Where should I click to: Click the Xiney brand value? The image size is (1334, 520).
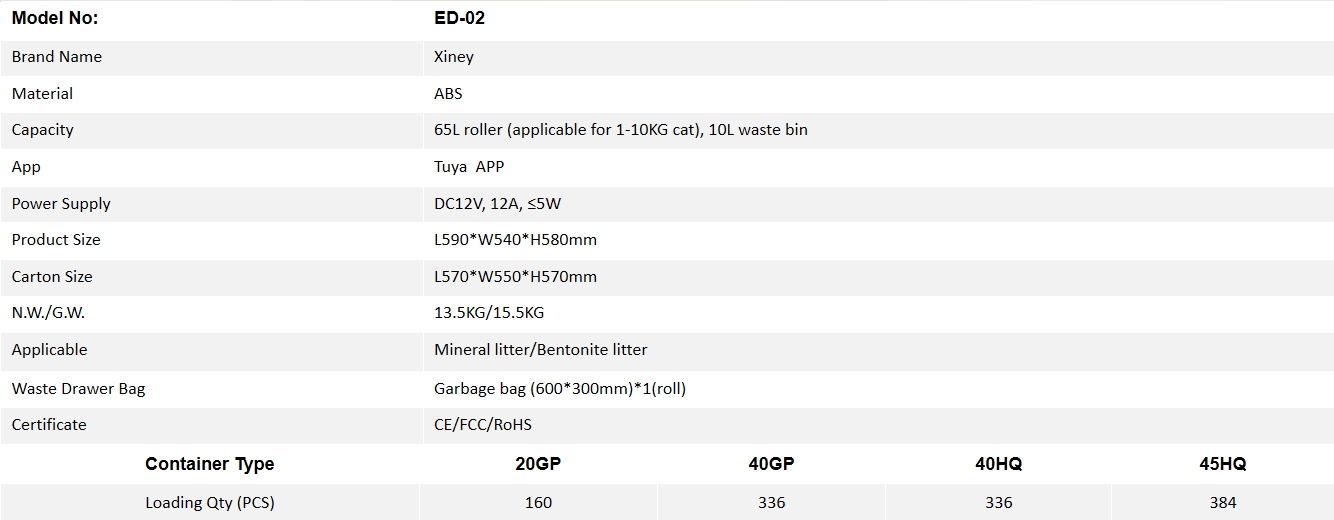[x=454, y=57]
